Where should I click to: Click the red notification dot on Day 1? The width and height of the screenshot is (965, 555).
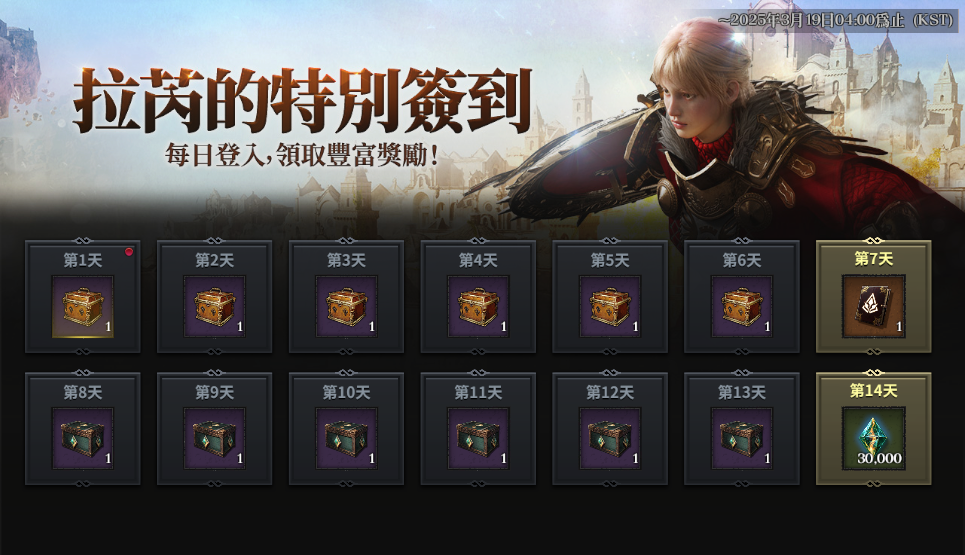coord(129,252)
